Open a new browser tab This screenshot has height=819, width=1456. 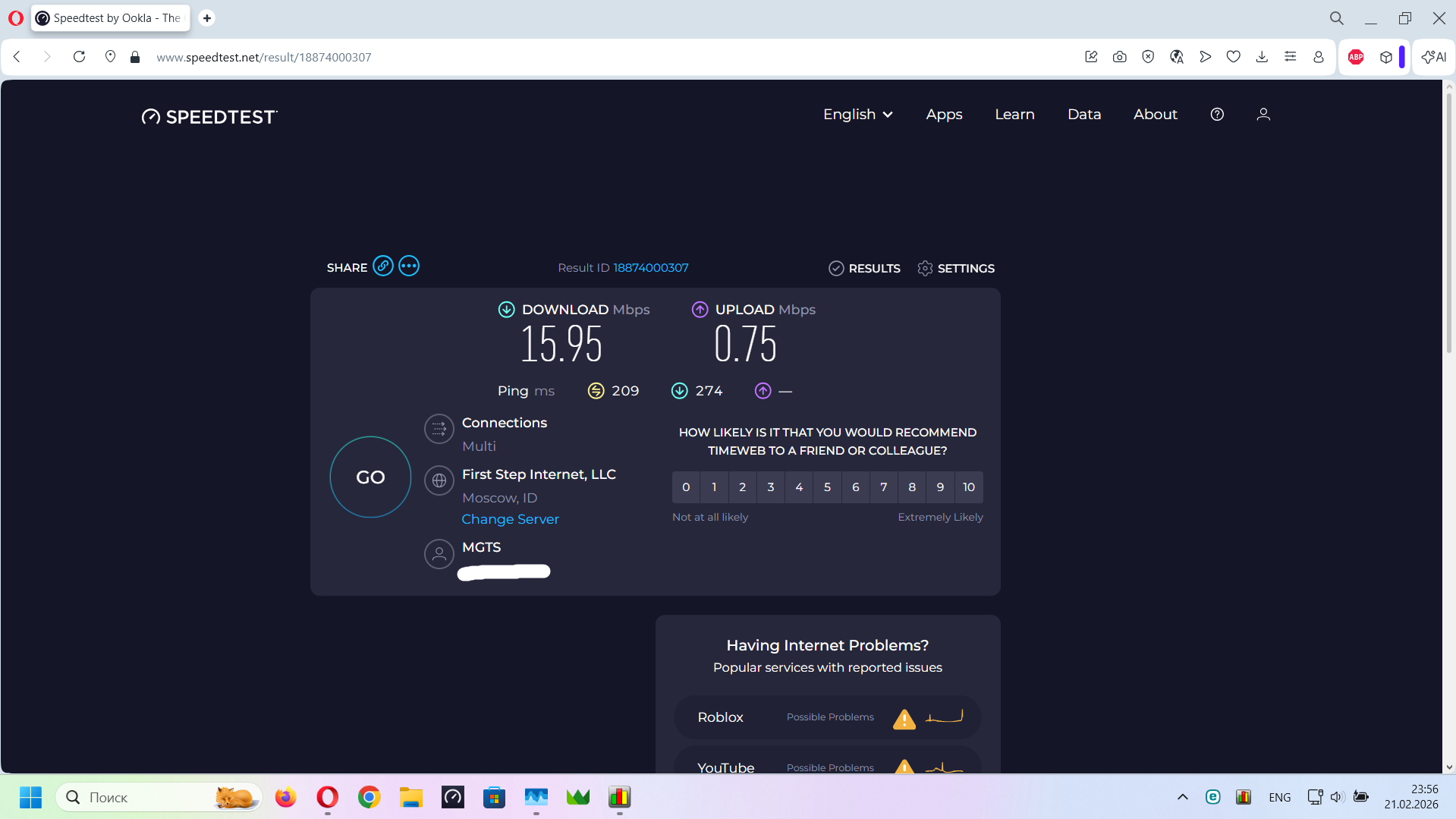coord(206,18)
